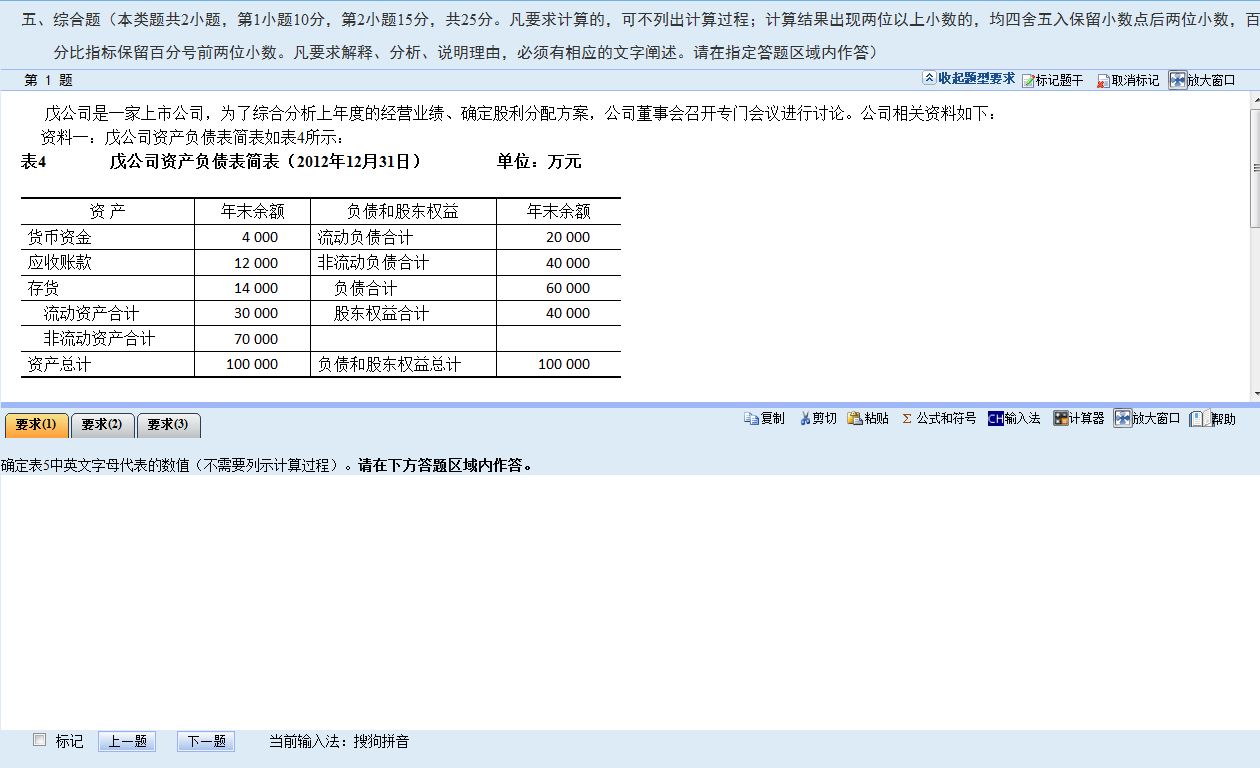This screenshot has width=1260, height=768.
Task: Click the 上一题 previous question button
Action: 127,741
